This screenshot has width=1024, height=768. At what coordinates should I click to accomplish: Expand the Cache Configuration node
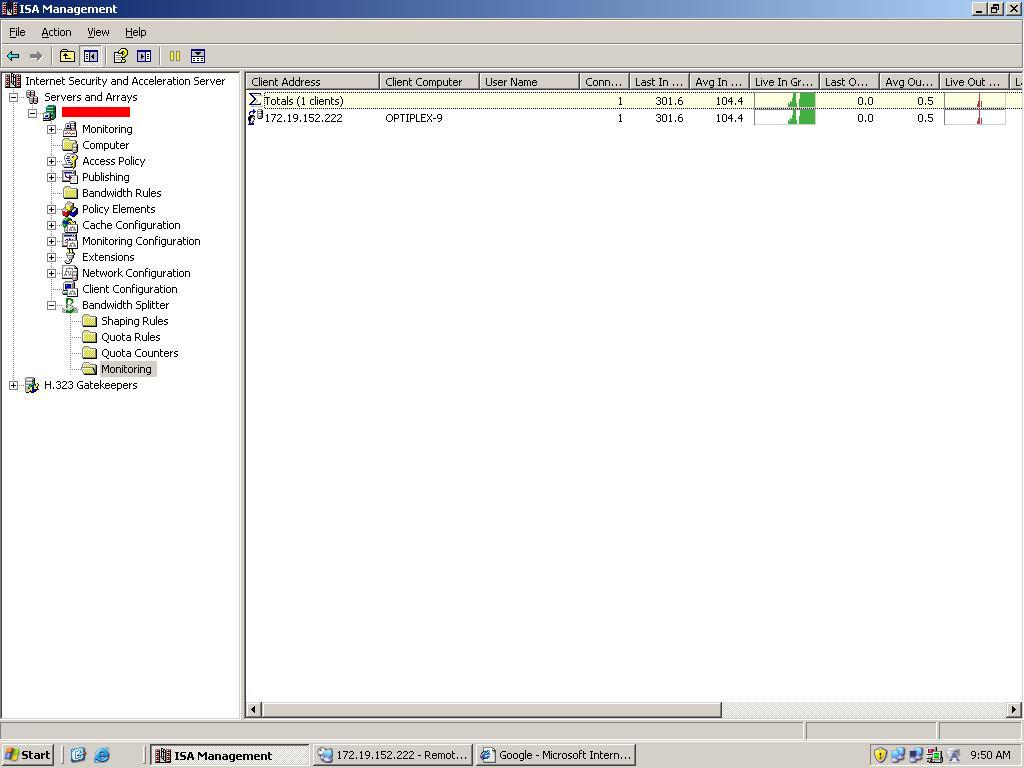[51, 225]
